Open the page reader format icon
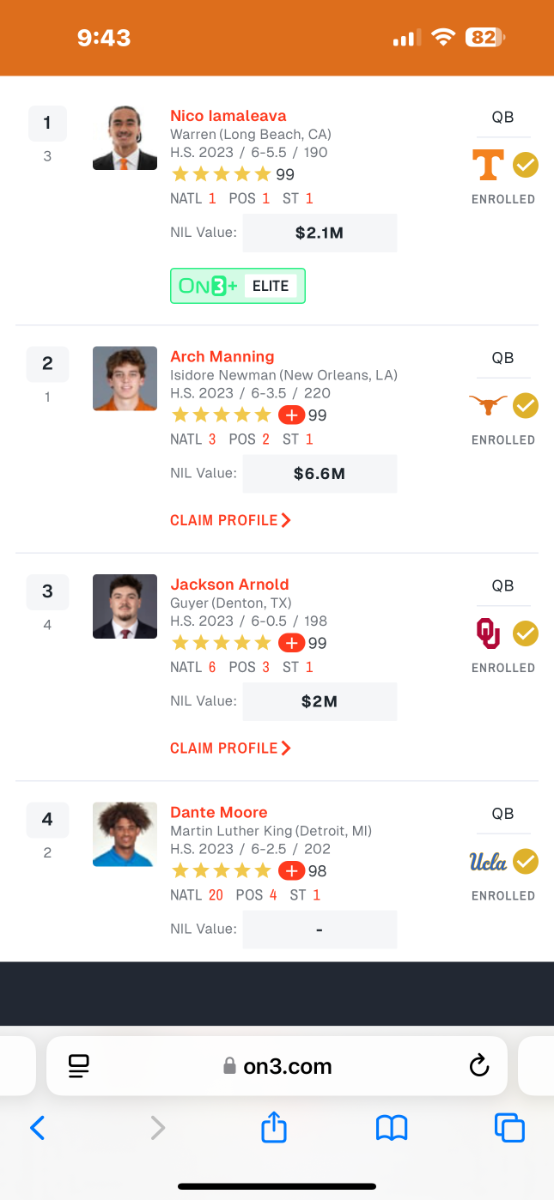This screenshot has height=1200, width=554. 79,1066
